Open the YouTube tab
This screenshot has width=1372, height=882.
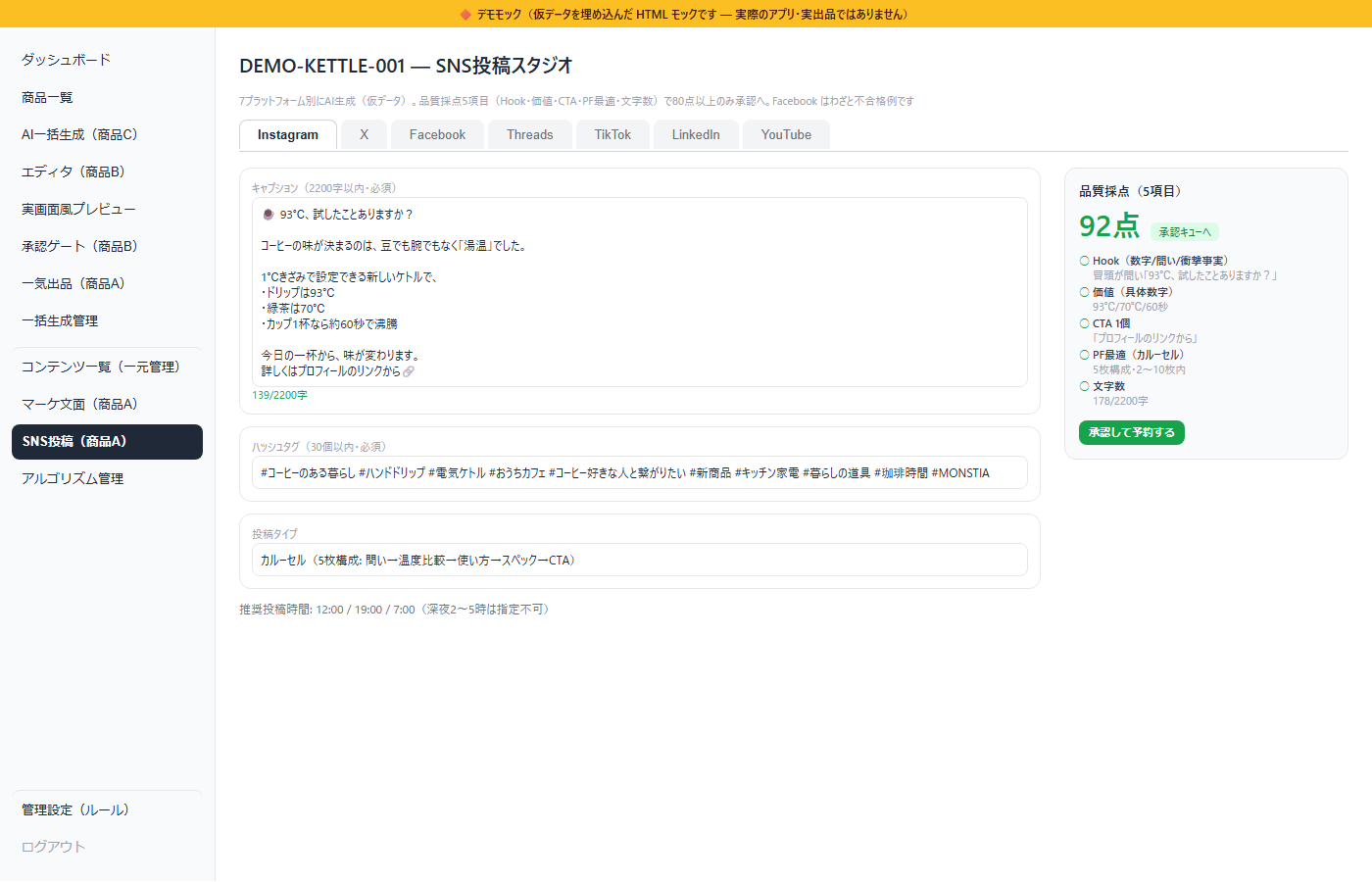point(786,135)
